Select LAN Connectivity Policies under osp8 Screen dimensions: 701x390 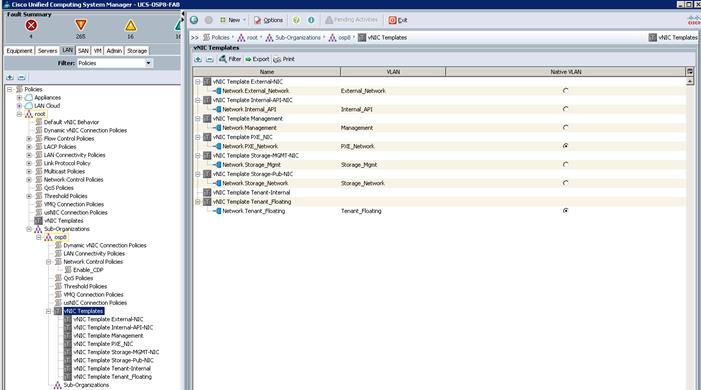click(x=94, y=254)
